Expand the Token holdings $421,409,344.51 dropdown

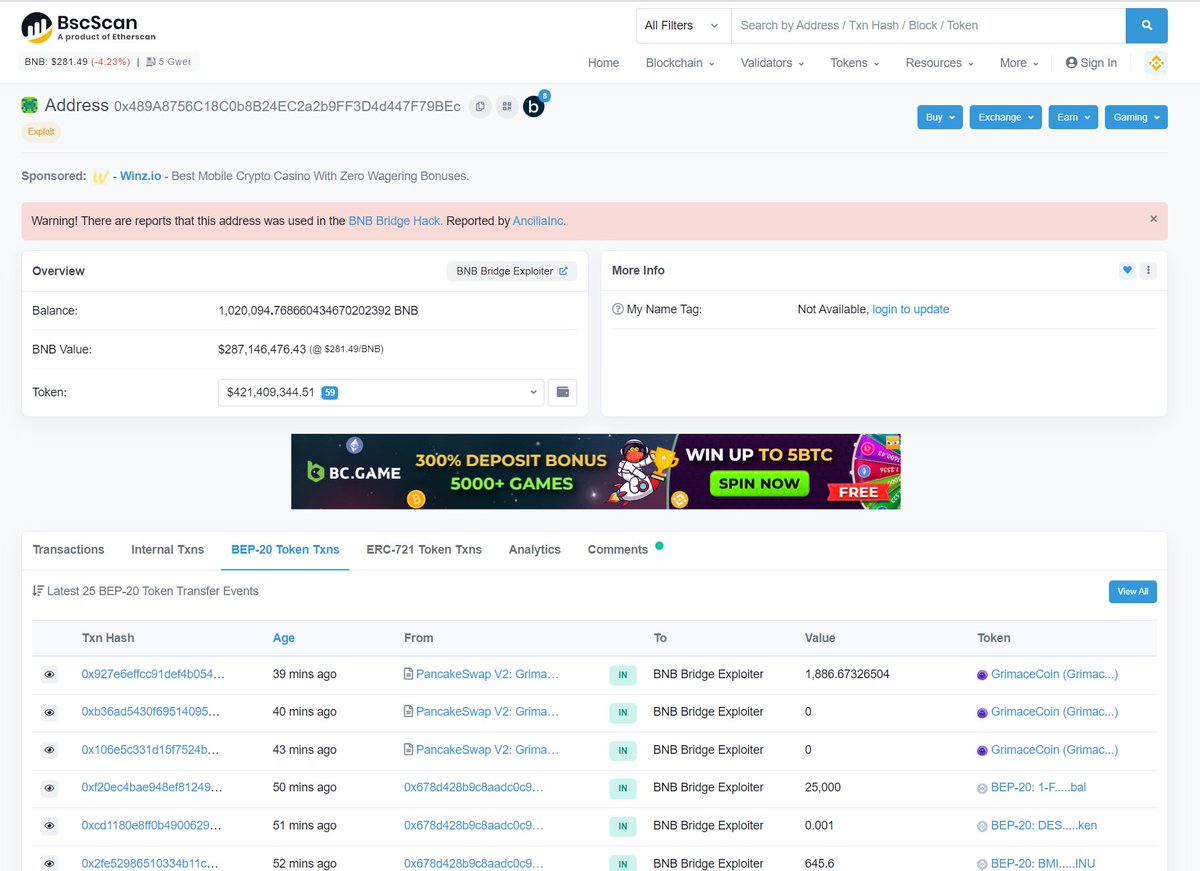pos(381,392)
